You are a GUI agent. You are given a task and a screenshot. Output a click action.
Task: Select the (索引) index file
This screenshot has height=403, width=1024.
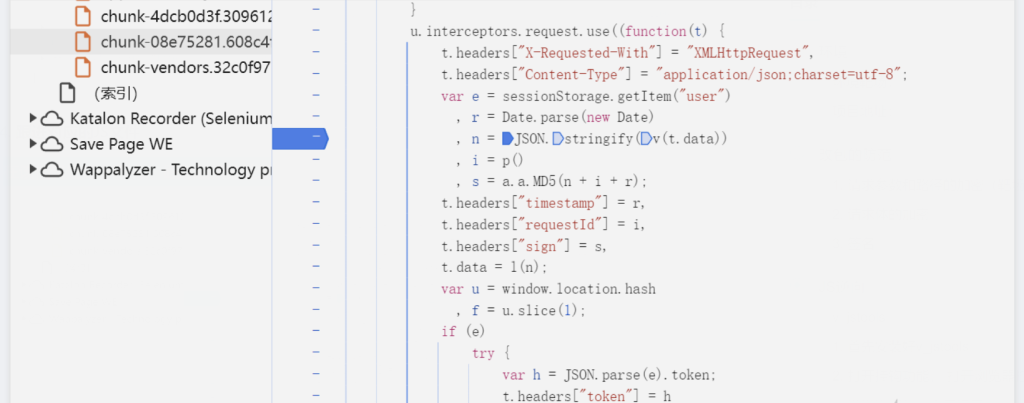(x=115, y=93)
